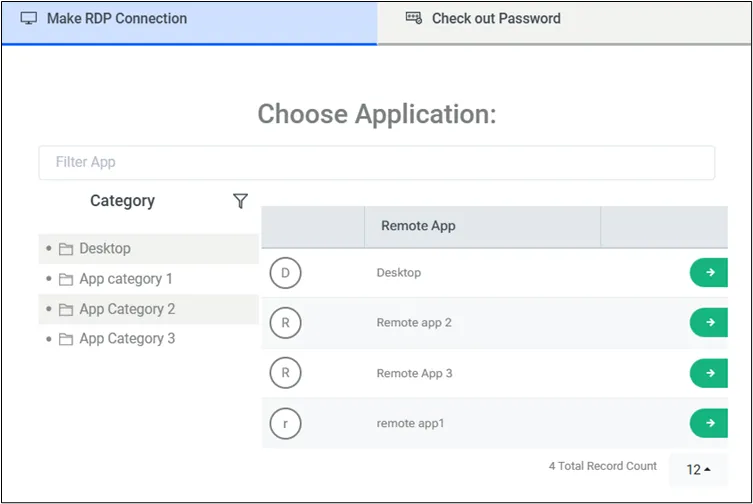Click the Category filter funnel icon
The image size is (753, 504).
240,201
